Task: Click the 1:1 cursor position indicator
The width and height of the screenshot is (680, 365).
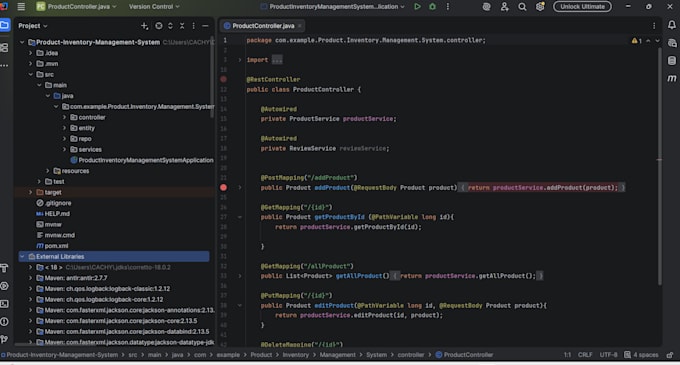Action: [567, 355]
